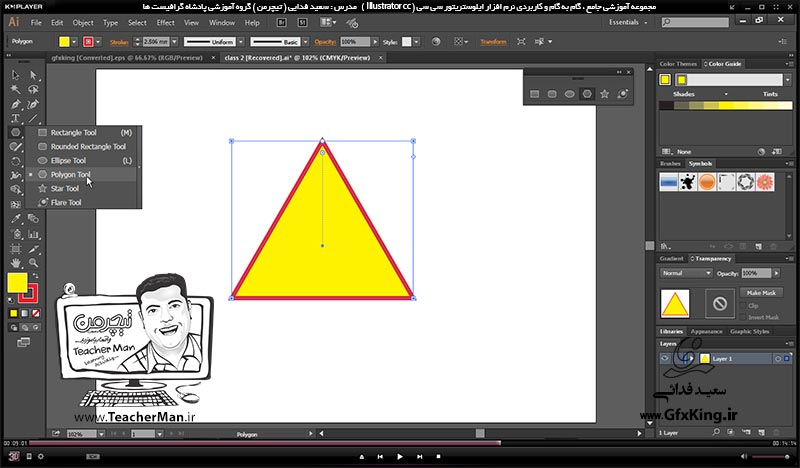Click the new layer icon in Layers panel
800x468 pixels.
click(761, 432)
